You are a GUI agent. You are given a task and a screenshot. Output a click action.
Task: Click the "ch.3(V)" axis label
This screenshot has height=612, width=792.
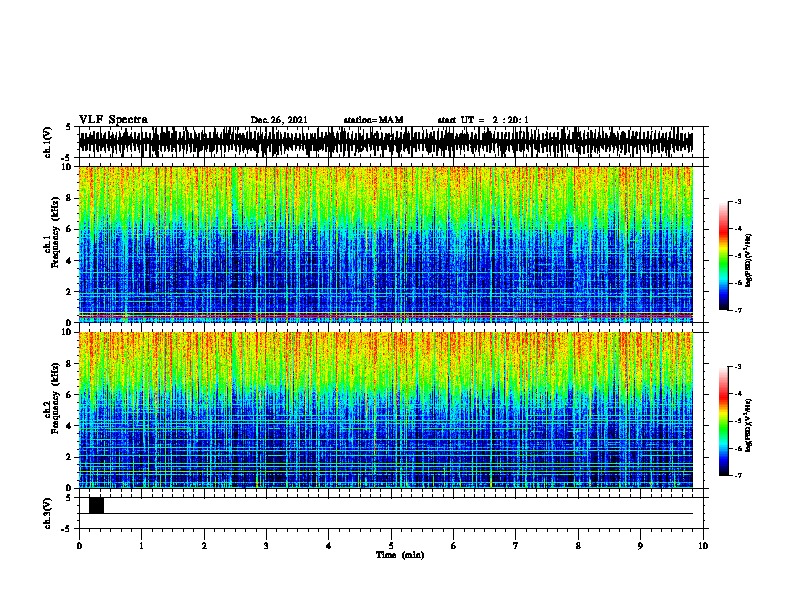pos(48,513)
